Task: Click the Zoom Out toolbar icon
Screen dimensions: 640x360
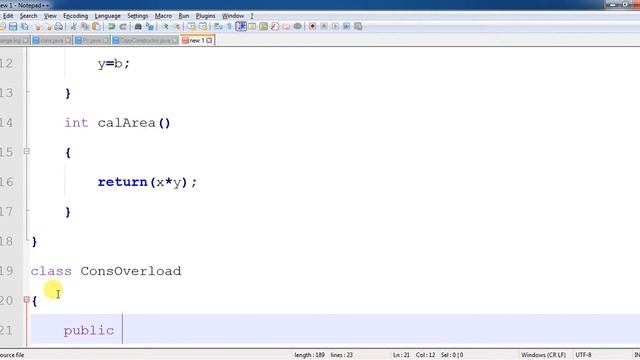Action: [177, 27]
